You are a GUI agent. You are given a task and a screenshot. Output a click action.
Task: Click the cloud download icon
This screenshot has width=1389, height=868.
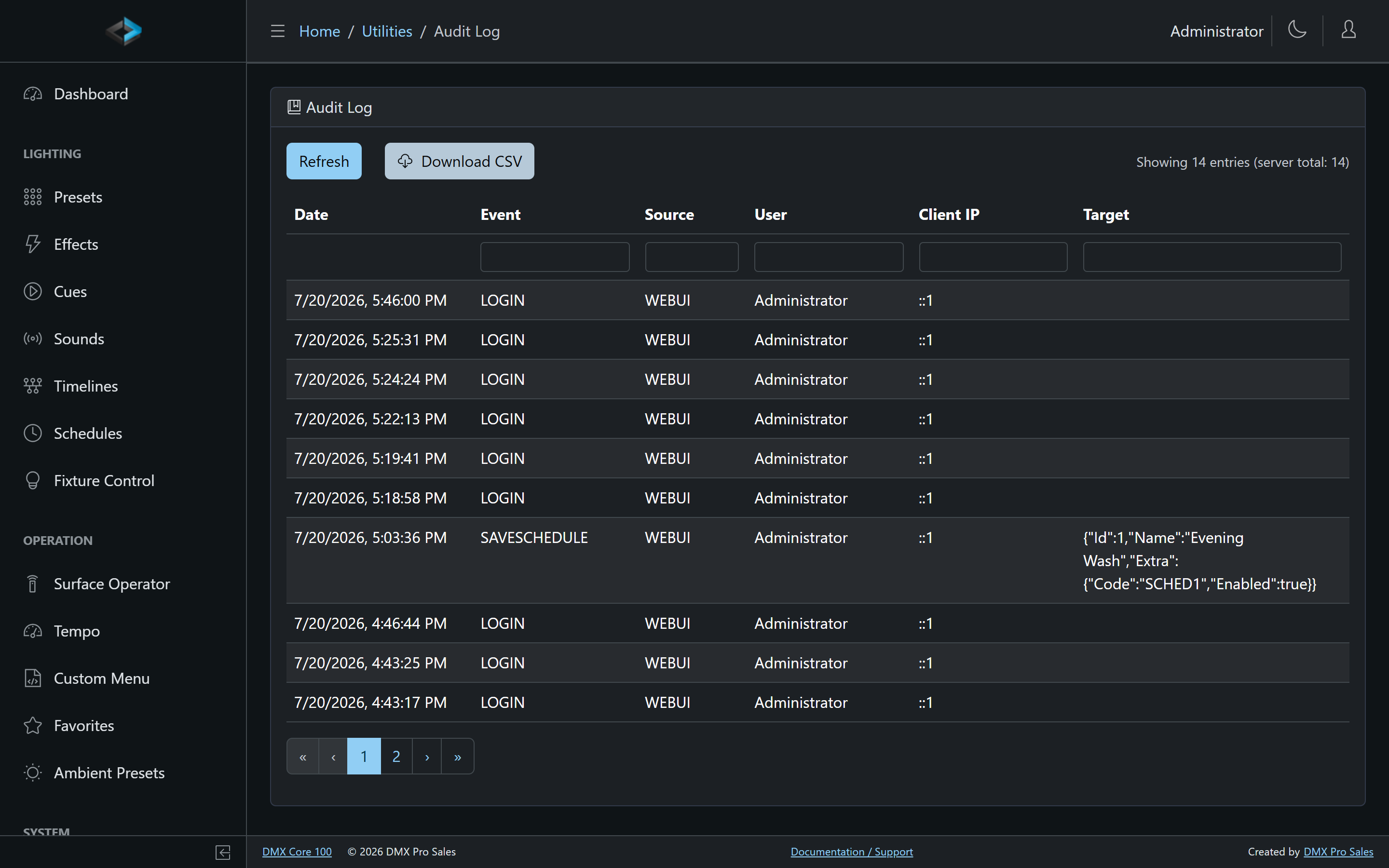coord(405,162)
